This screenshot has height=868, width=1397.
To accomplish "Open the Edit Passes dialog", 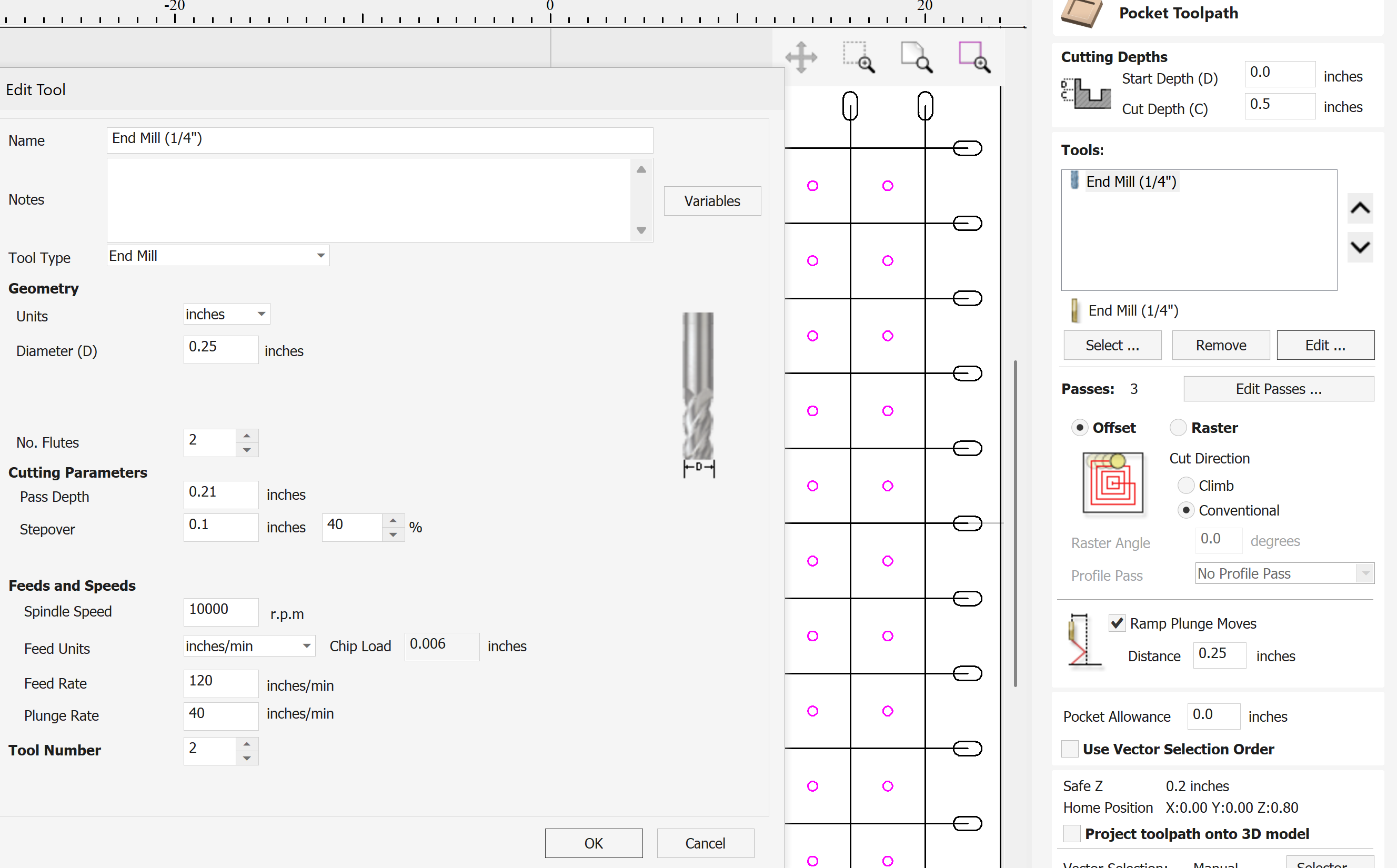I will point(1278,389).
